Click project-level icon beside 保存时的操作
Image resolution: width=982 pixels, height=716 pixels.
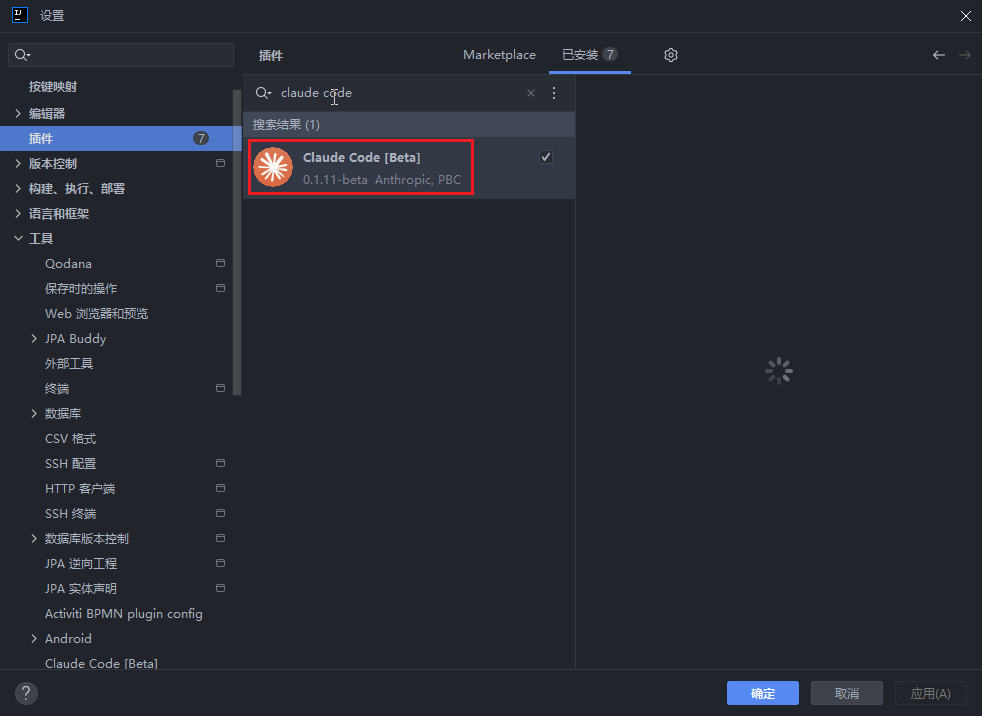220,288
